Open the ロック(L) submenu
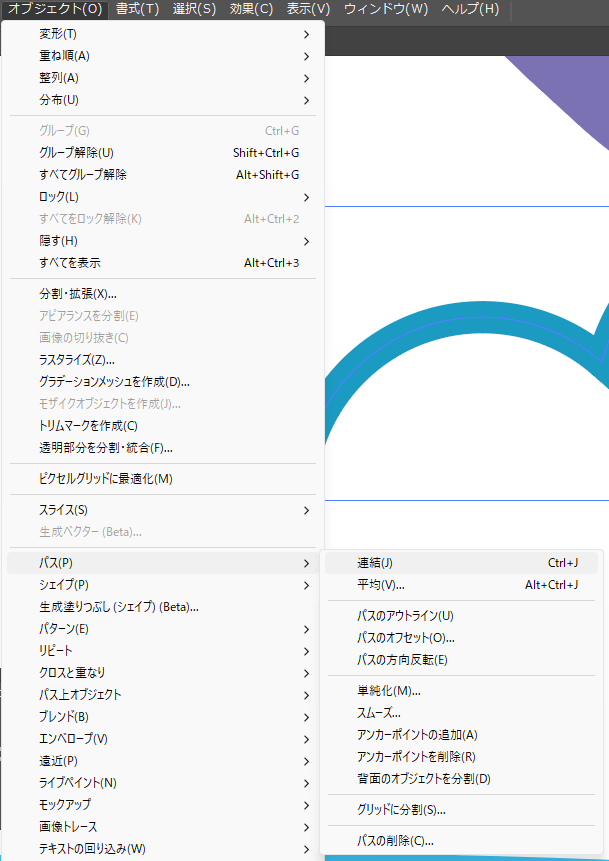This screenshot has width=609, height=861. click(x=59, y=197)
